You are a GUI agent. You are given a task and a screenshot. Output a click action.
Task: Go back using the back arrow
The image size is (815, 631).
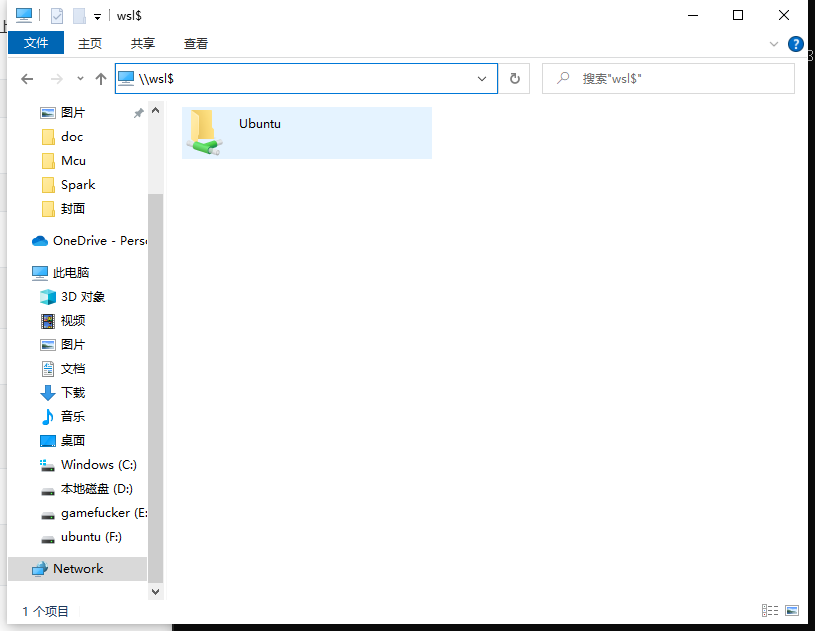[x=27, y=78]
